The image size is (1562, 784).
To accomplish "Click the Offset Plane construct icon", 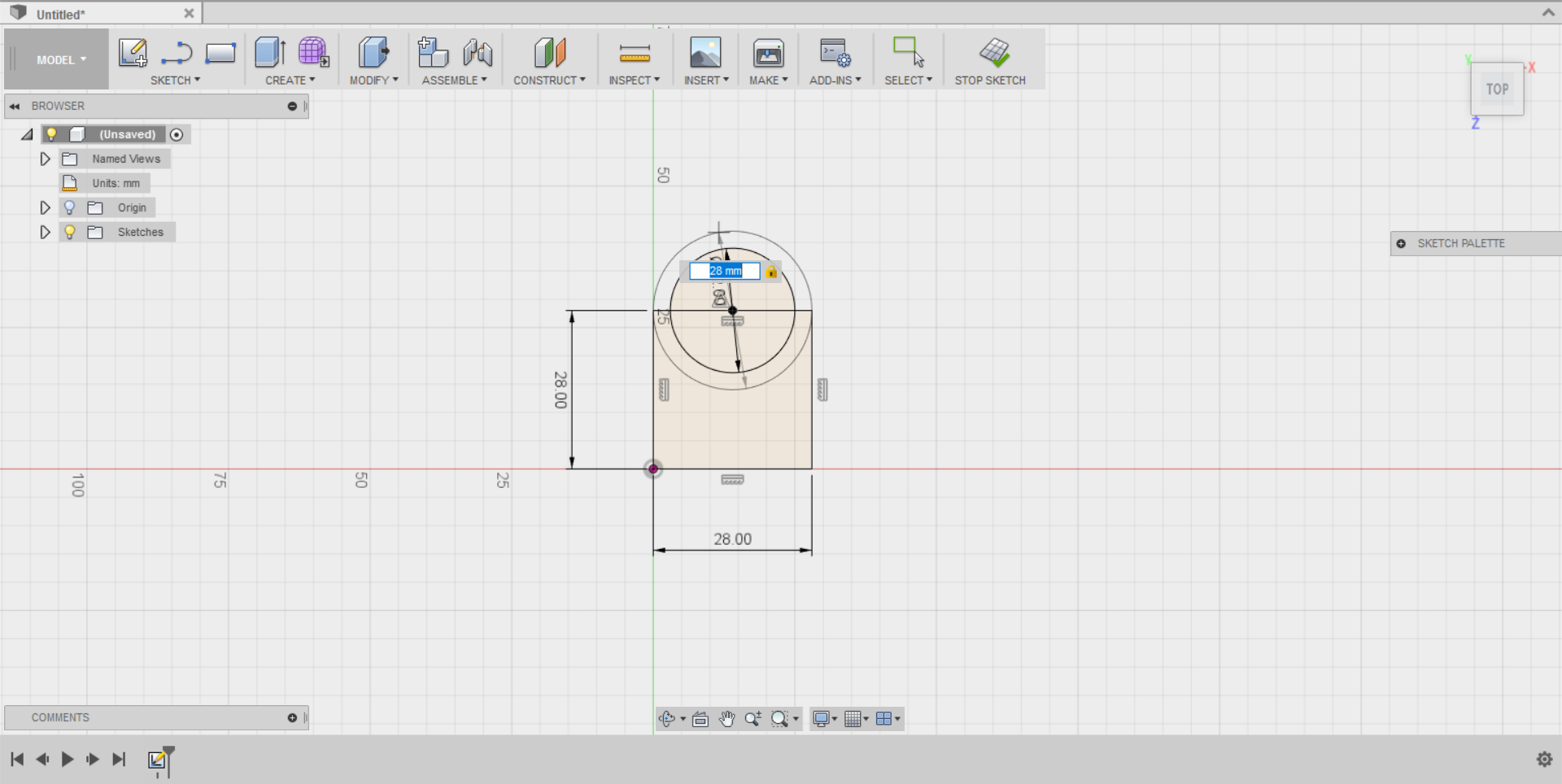I will (x=550, y=53).
